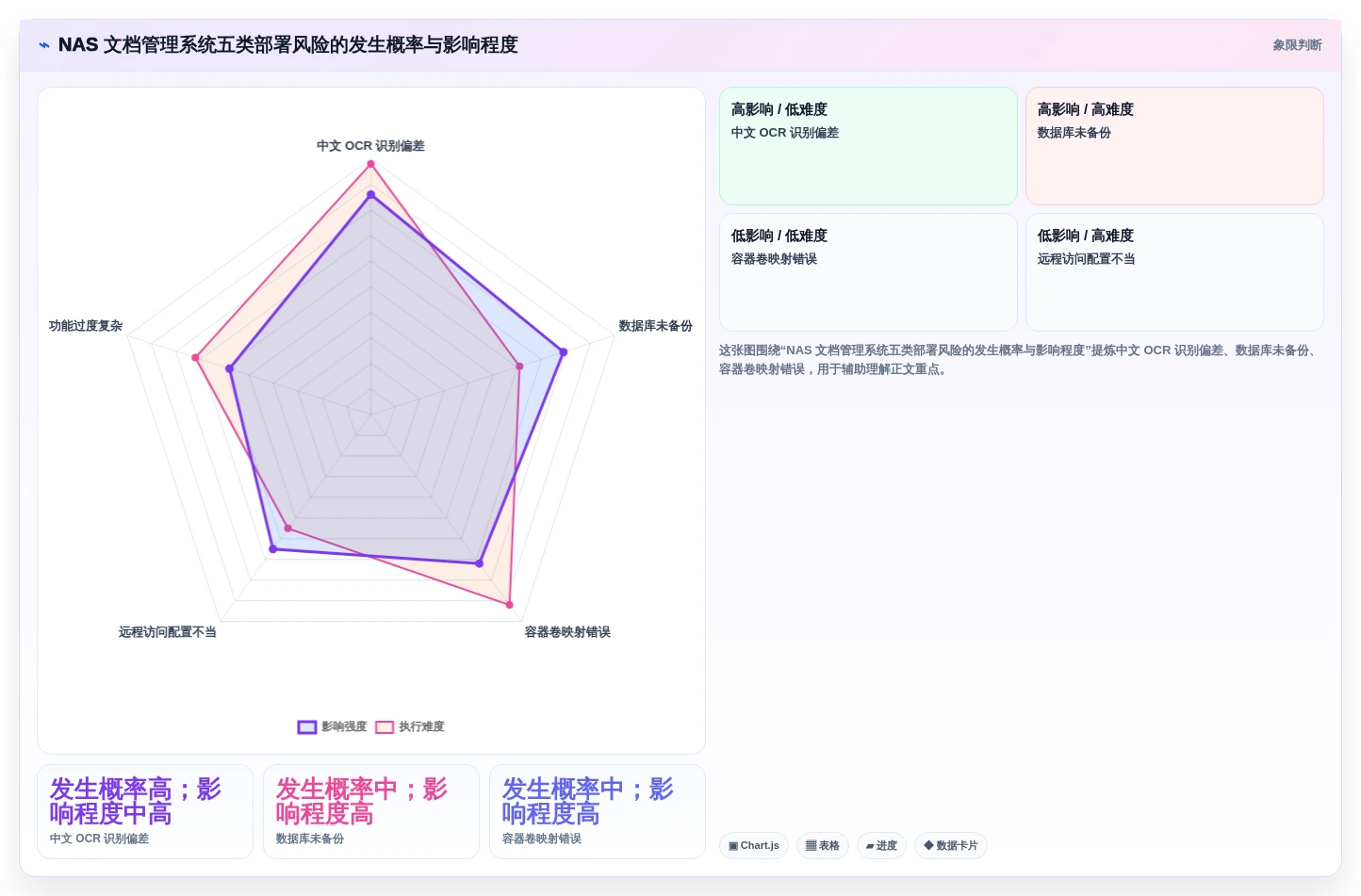
Task: Click the lightning icon beside the NAS title
Action: tap(44, 45)
